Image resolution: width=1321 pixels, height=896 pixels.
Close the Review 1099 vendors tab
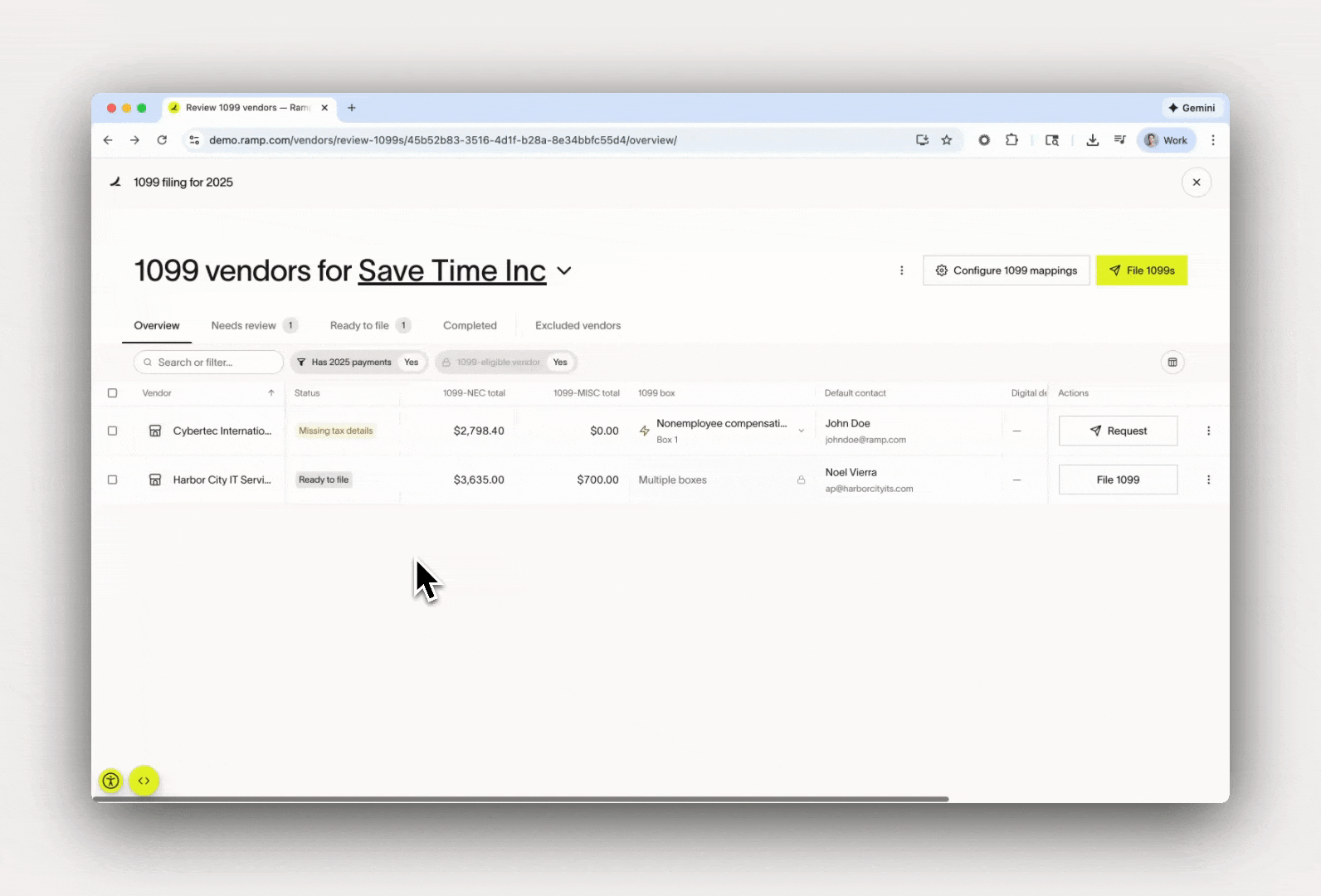point(324,108)
